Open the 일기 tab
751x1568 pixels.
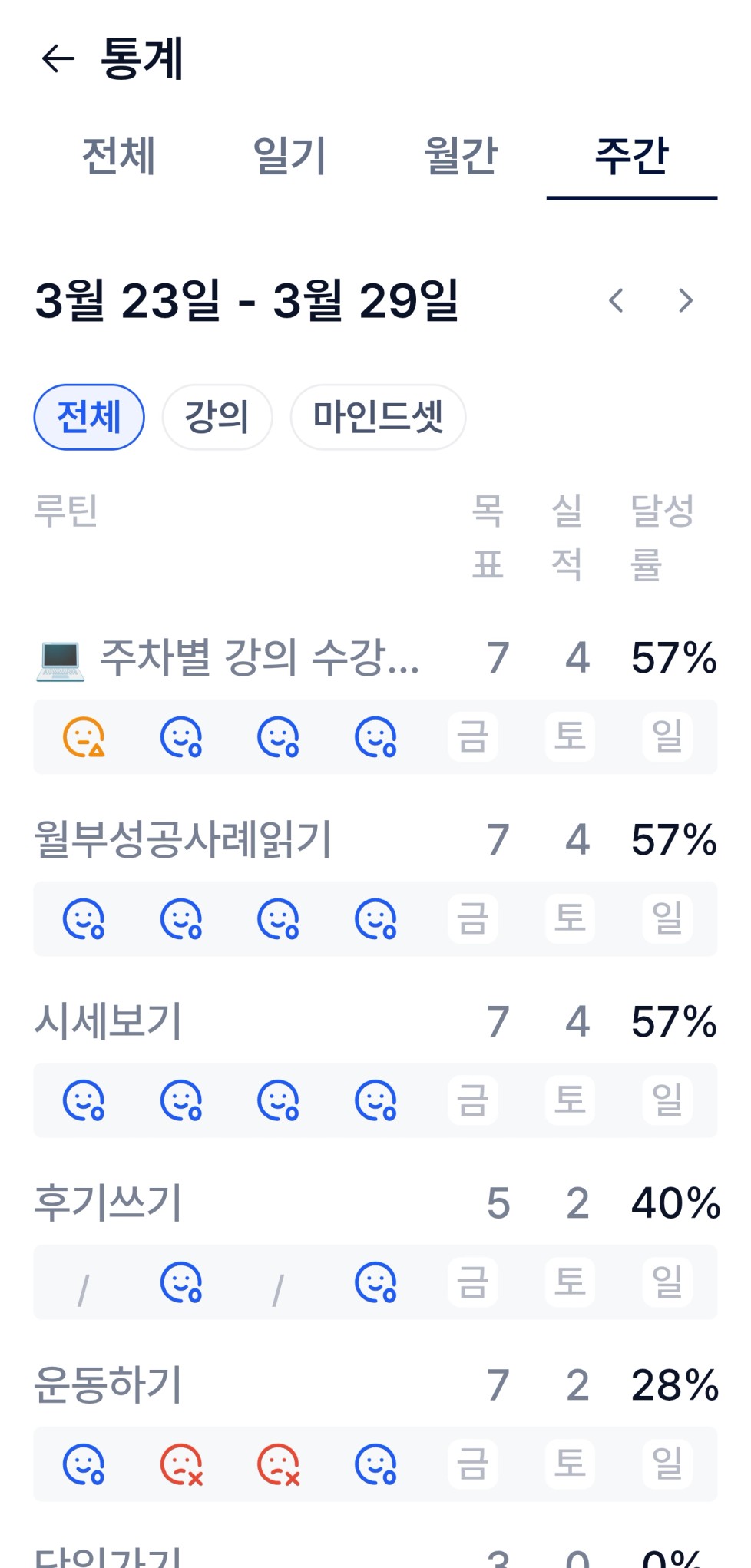click(290, 156)
